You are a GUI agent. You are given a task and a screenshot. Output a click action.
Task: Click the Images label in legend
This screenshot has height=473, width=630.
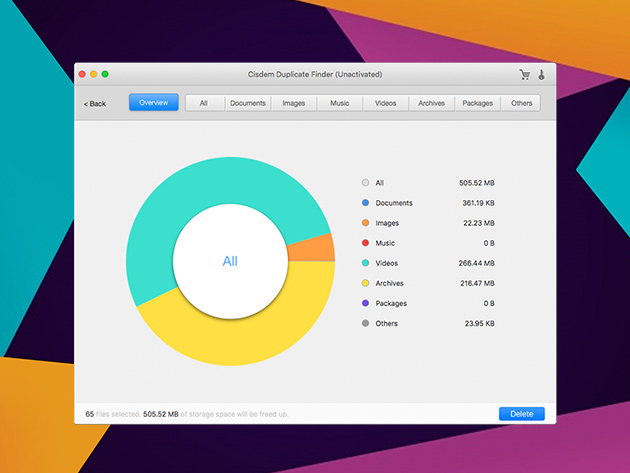387,223
